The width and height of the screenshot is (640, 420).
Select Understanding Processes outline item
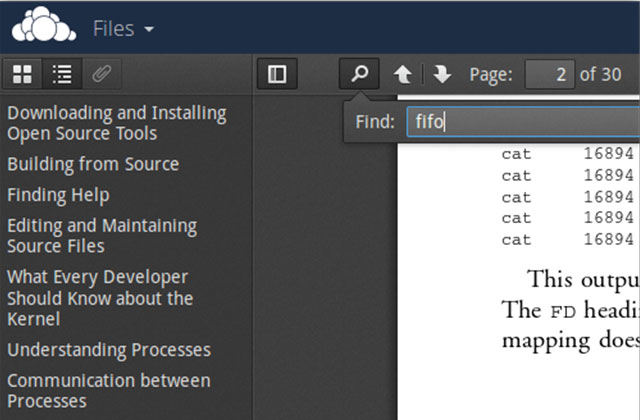click(x=109, y=350)
